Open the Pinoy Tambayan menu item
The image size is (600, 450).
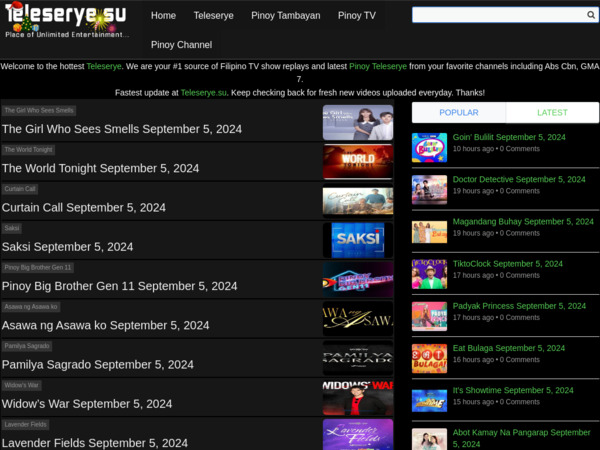pos(285,16)
